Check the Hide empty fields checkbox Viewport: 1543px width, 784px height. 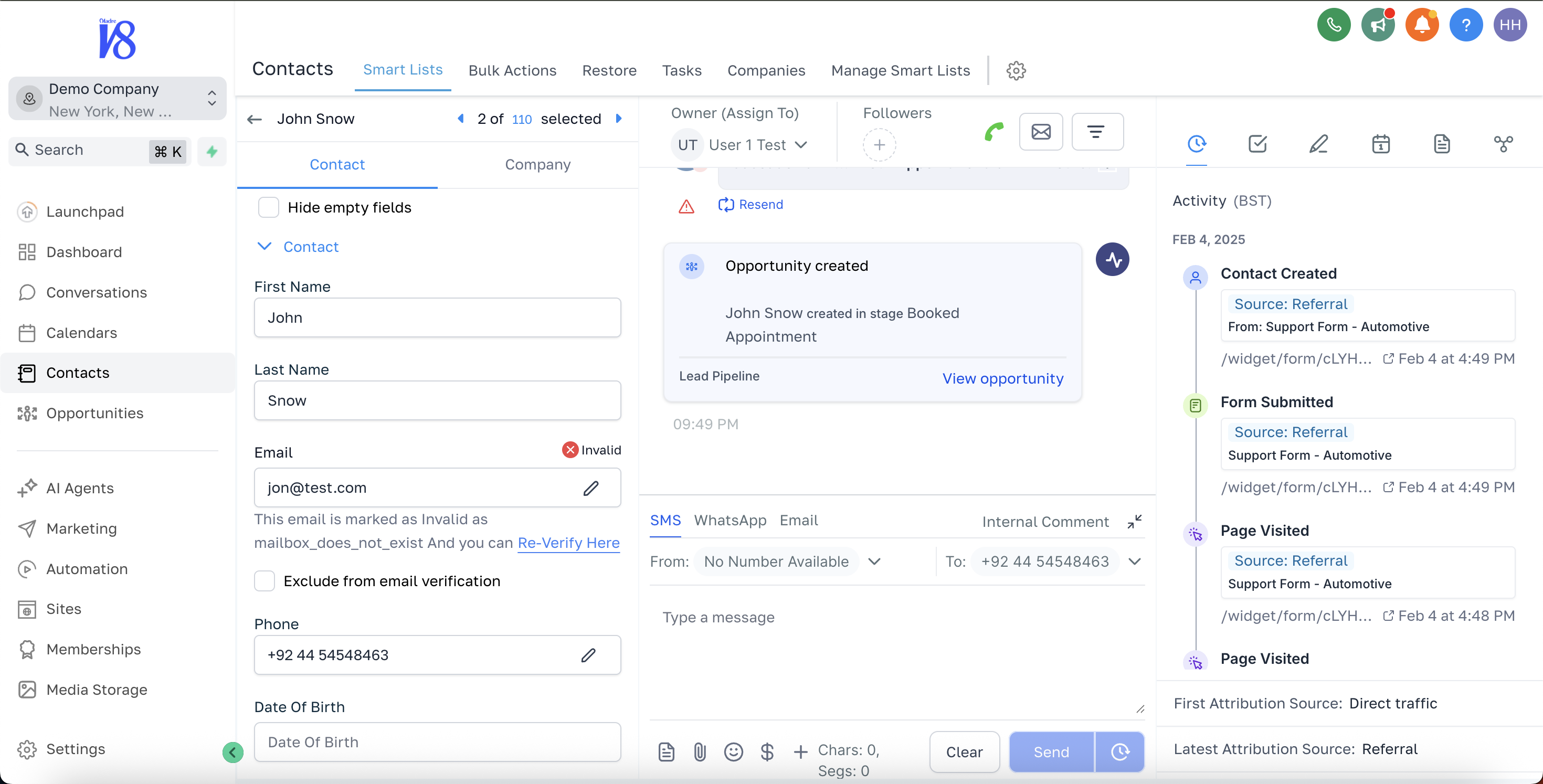[268, 207]
